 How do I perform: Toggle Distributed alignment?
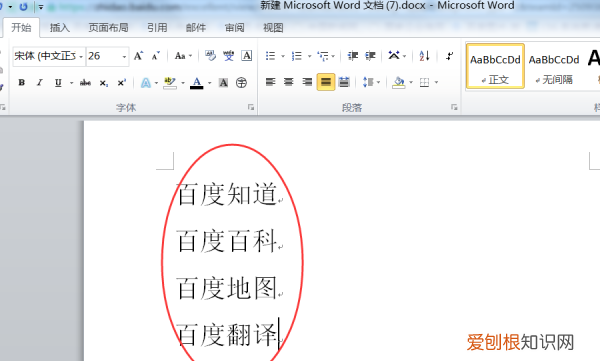(x=344, y=82)
